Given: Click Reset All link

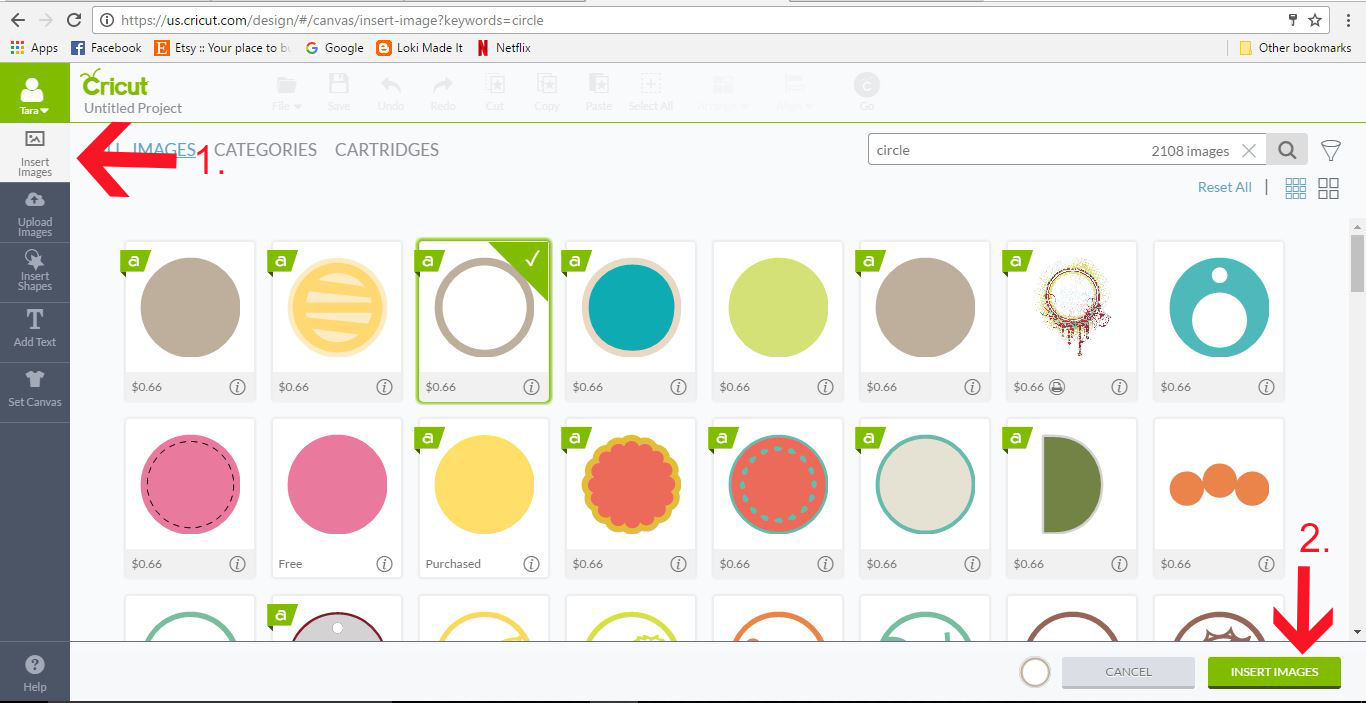Looking at the screenshot, I should (x=1225, y=187).
